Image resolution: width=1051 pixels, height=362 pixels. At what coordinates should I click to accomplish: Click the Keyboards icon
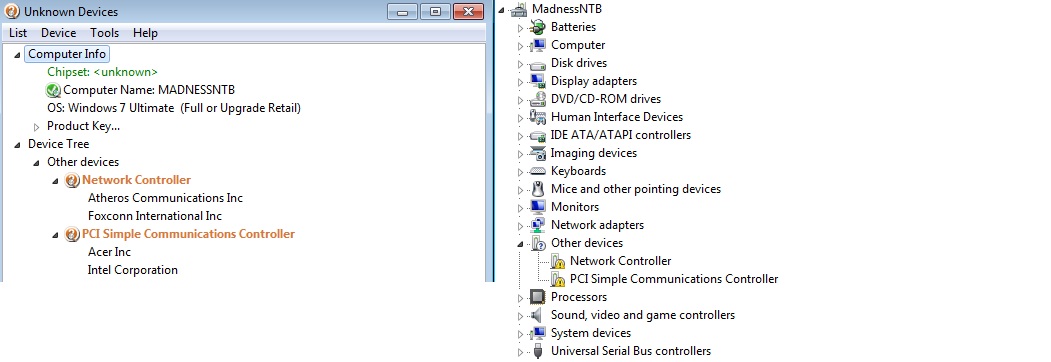pyautogui.click(x=538, y=172)
